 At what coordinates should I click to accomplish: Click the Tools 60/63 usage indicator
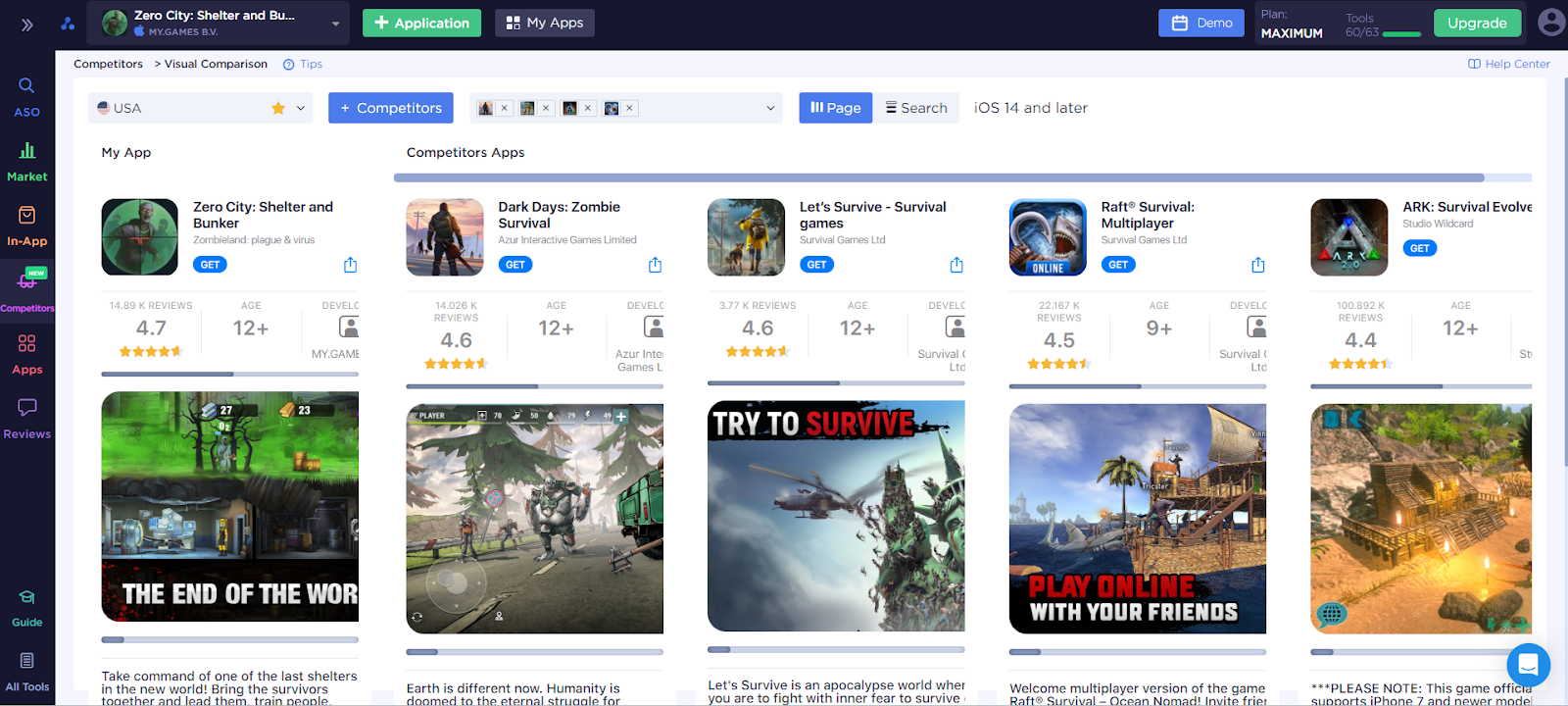(1383, 25)
